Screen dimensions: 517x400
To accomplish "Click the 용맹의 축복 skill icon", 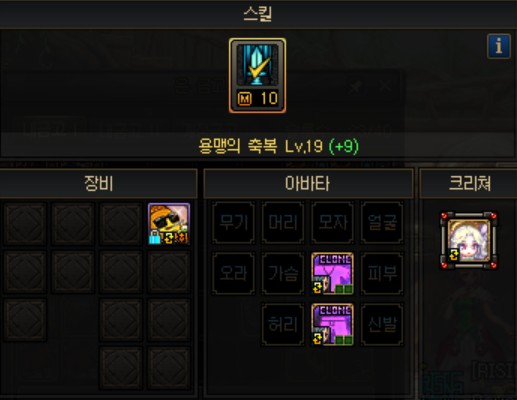I will (257, 75).
